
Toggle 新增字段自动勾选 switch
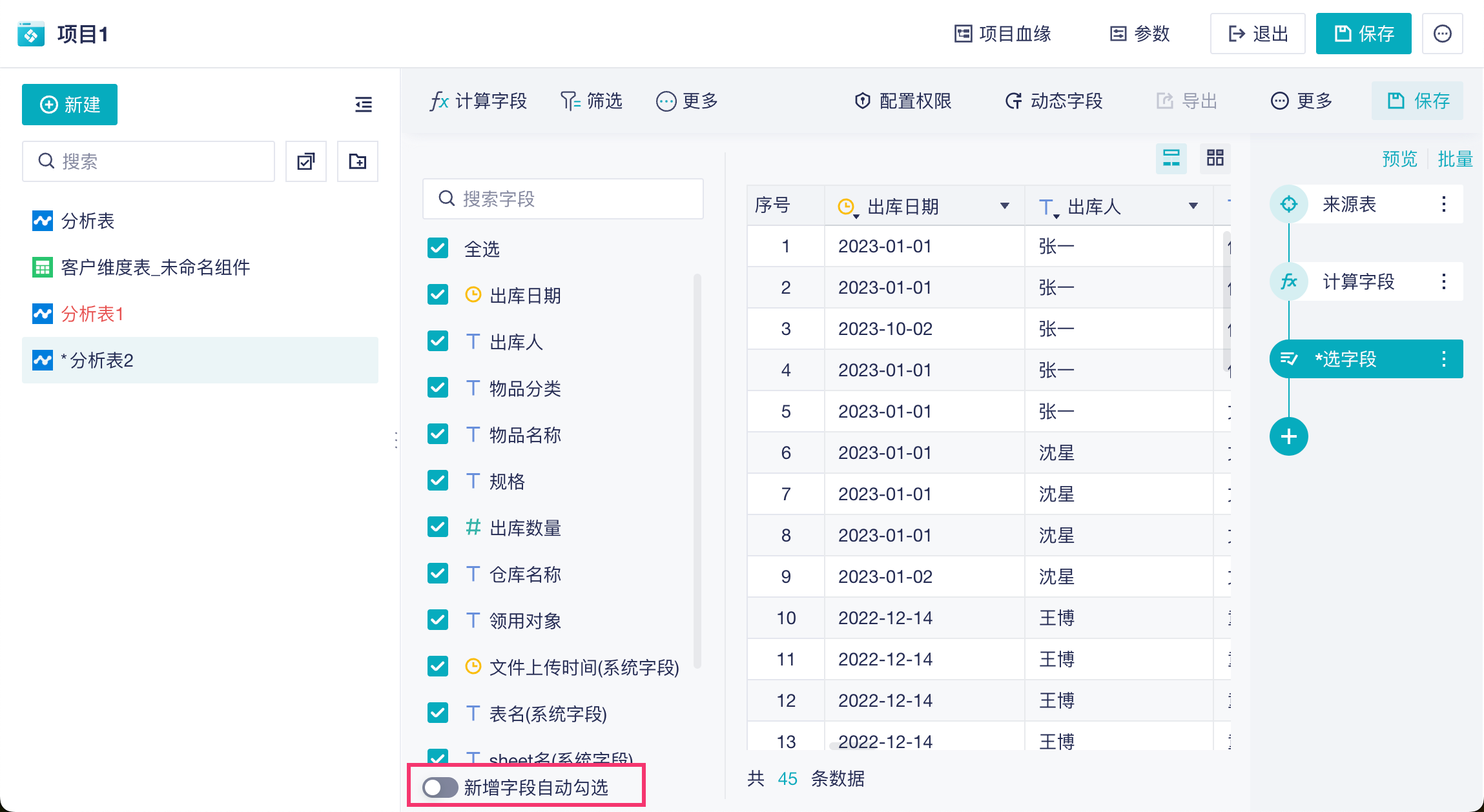coord(440,787)
